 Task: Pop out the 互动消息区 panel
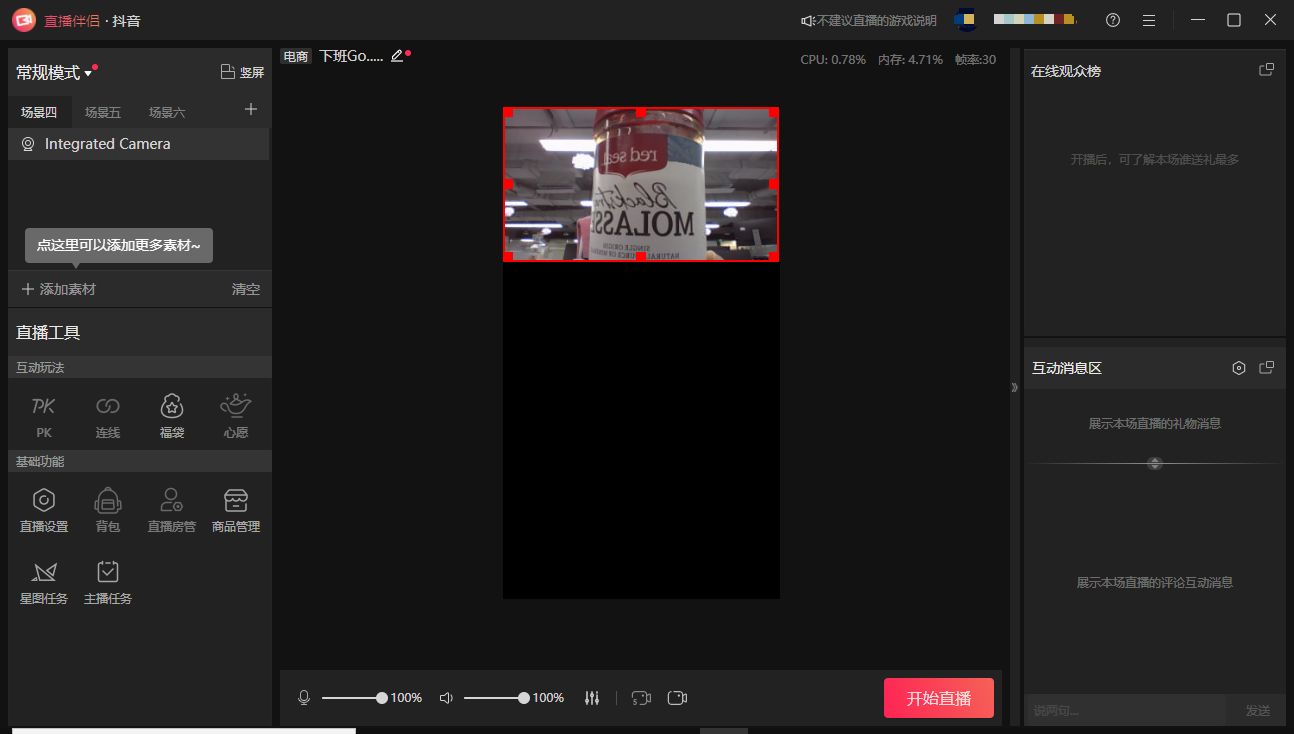tap(1266, 368)
